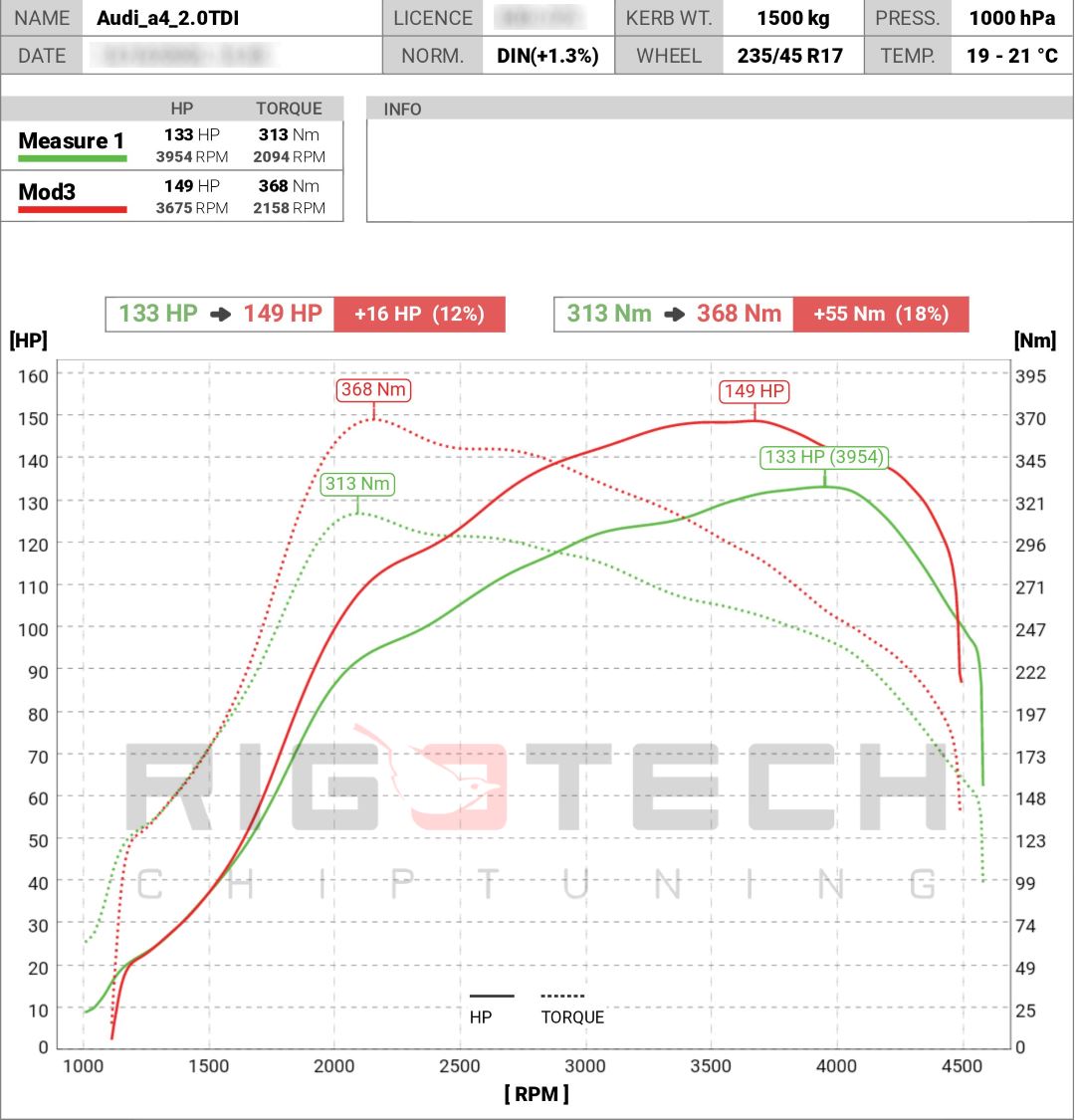Screen dimensions: 1075x1120
Task: Click the LICENCE header label
Action: [433, 18]
